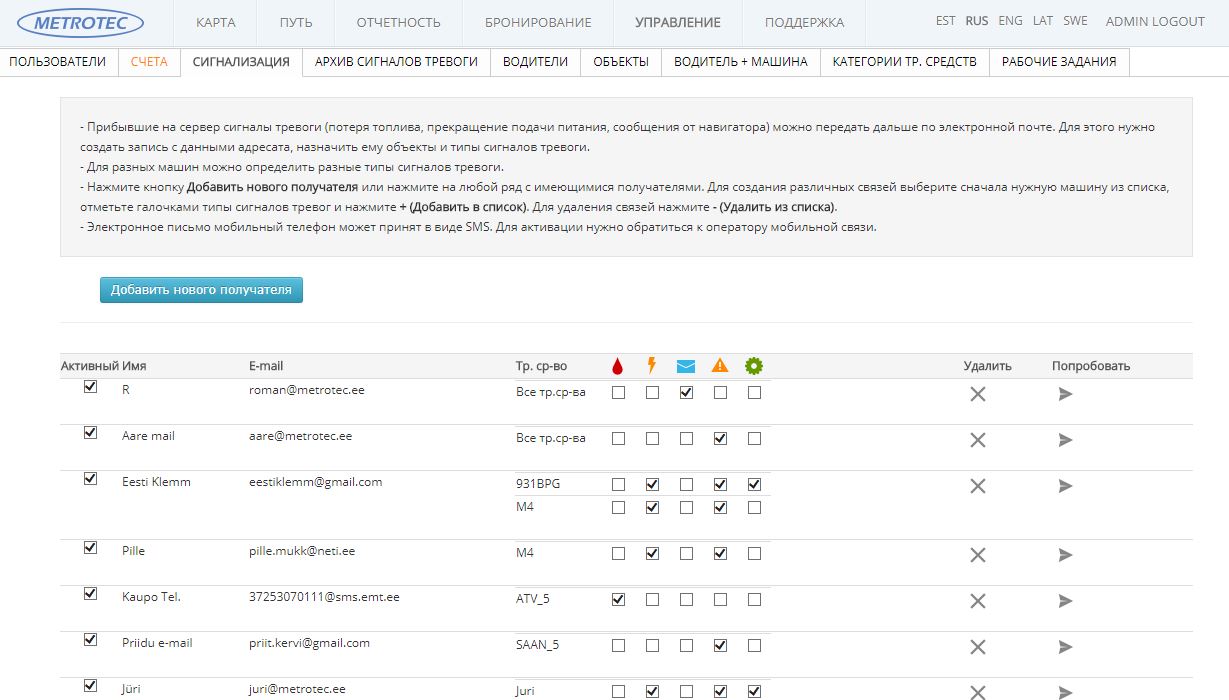The image size is (1229, 700).
Task: Click Добавить нового получателя button
Action: tap(201, 290)
